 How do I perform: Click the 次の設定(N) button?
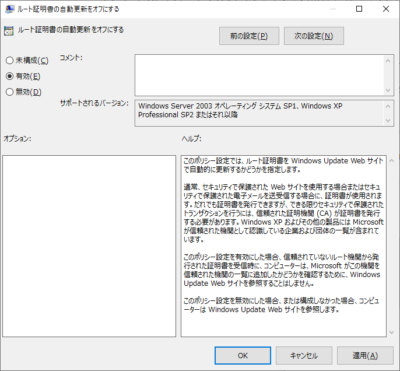pyautogui.click(x=314, y=36)
